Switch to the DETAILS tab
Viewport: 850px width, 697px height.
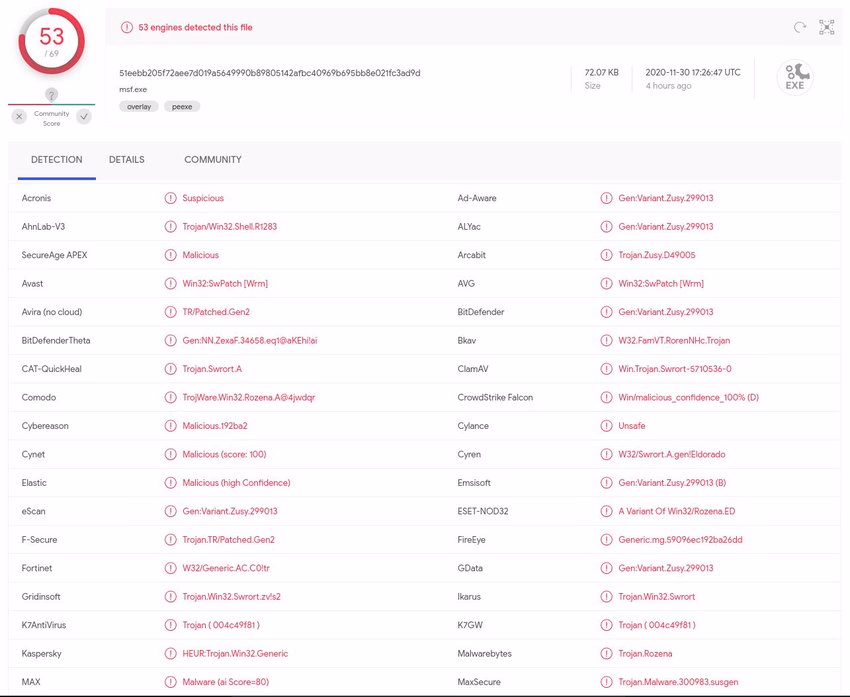coord(127,160)
